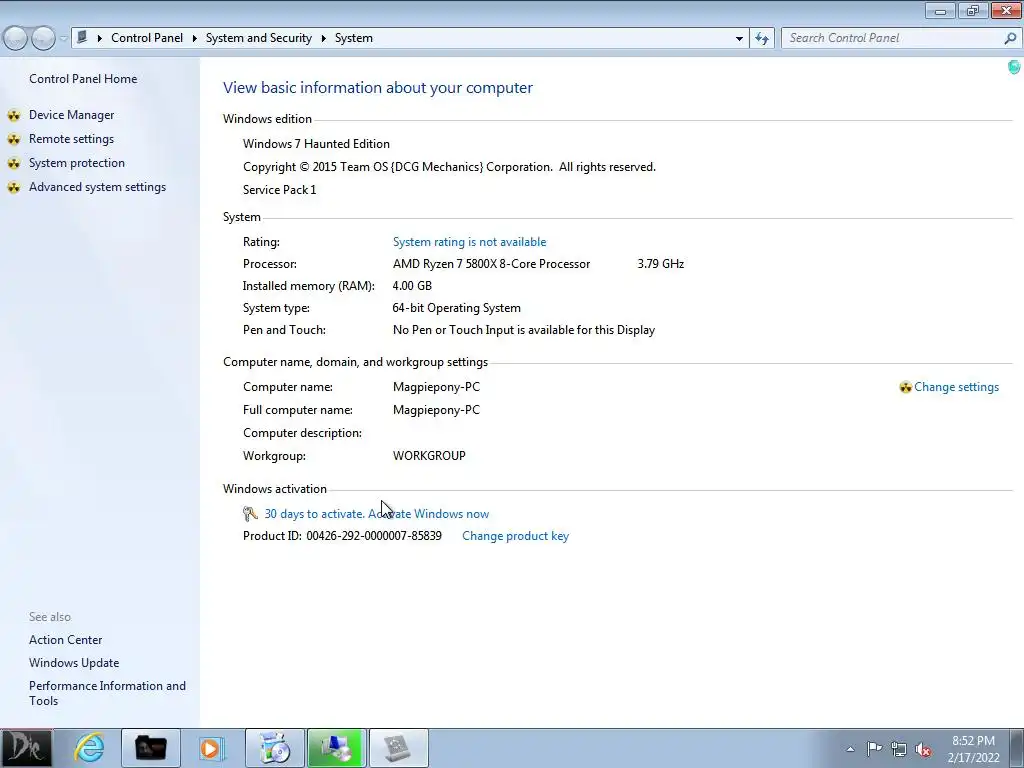Click the Device Manager shield icon
Viewport: 1024px width, 768px height.
coord(14,116)
